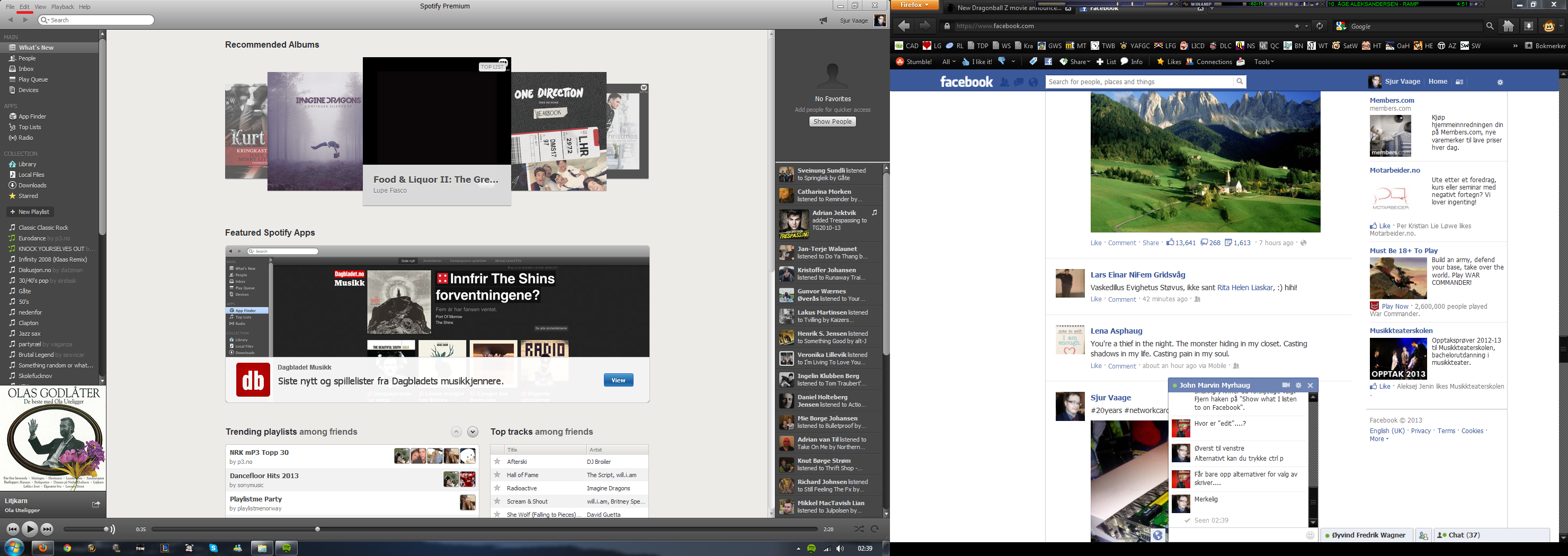
Task: Open the address bar history dropdown
Action: click(1306, 26)
